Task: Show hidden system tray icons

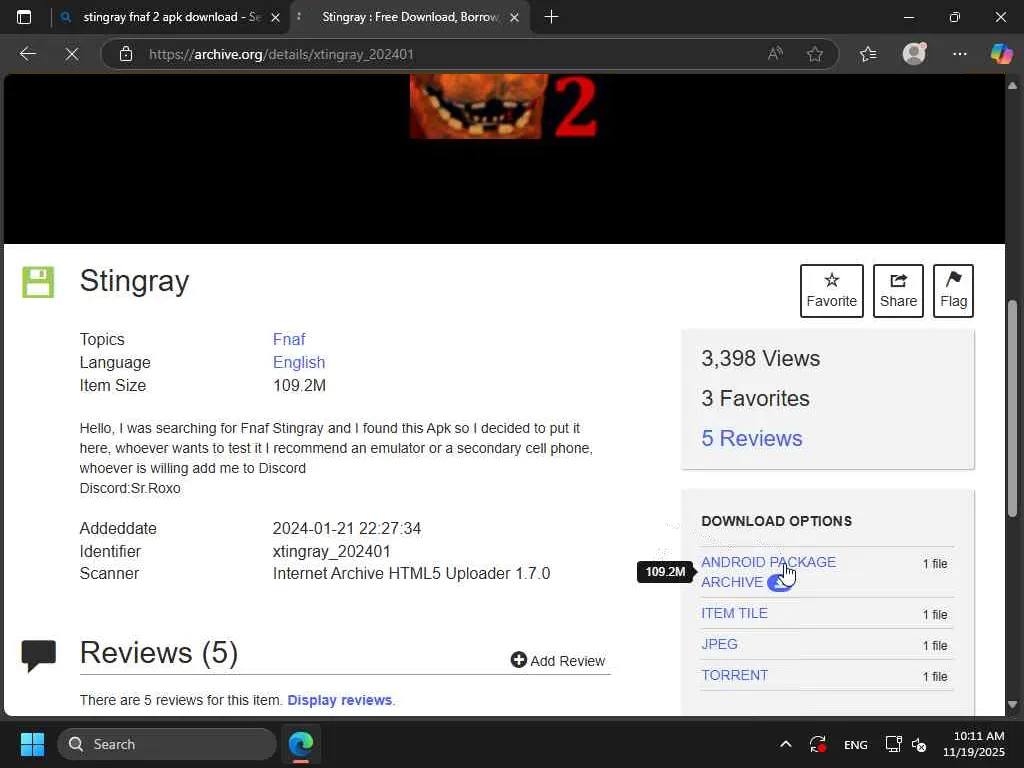Action: pyautogui.click(x=786, y=744)
